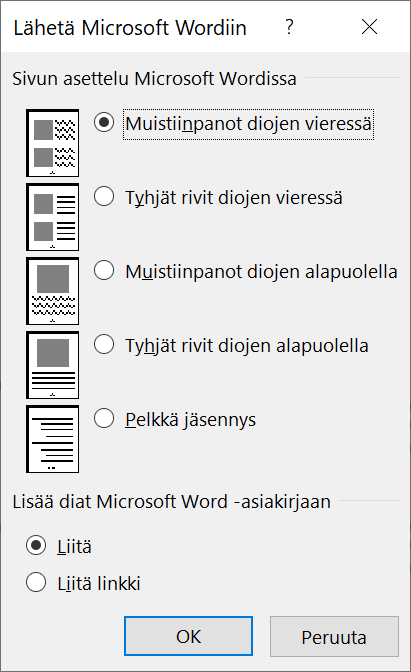This screenshot has height=672, width=411.
Task: Click the notes-below-slides layout icon
Action: 53,291
